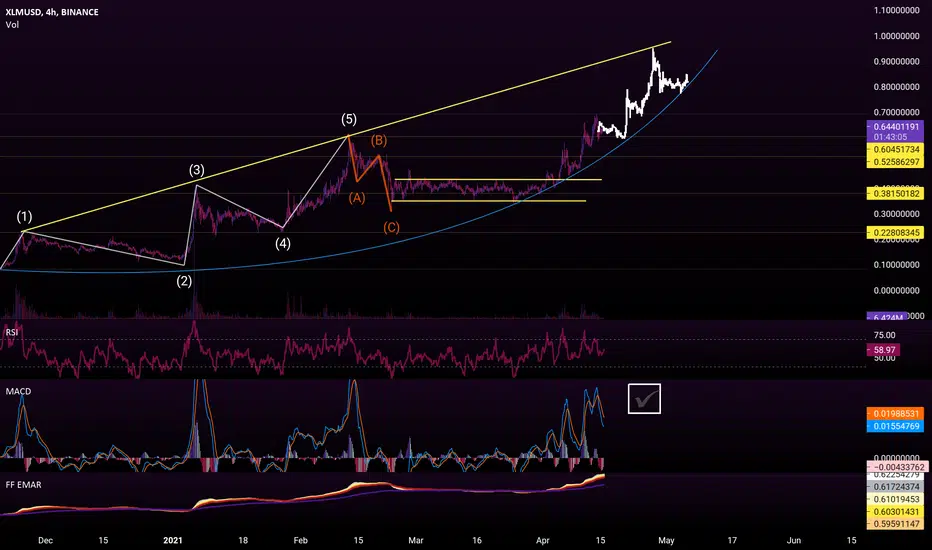Click the orange MACD value 0.01988531

click(895, 413)
